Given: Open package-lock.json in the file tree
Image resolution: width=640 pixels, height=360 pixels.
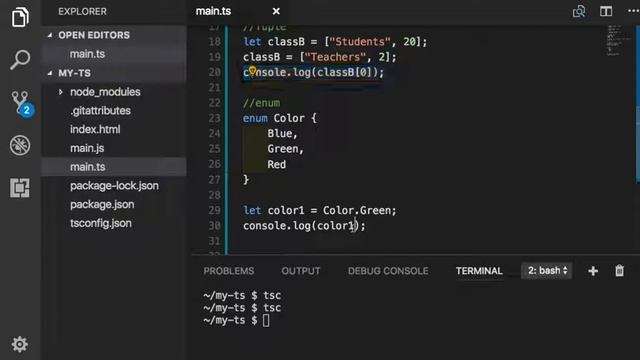Looking at the screenshot, I should click(114, 186).
